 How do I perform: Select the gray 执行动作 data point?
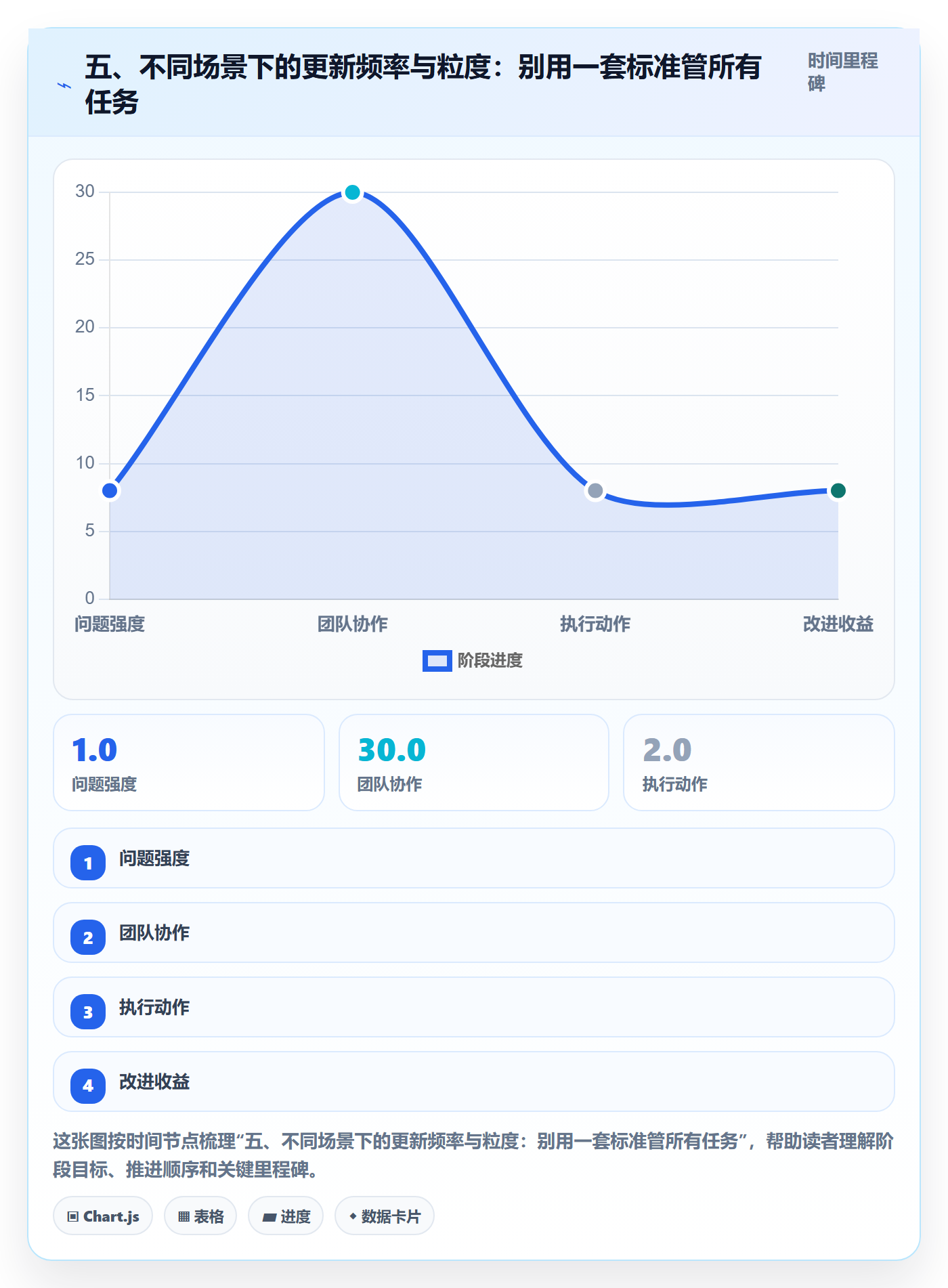595,491
